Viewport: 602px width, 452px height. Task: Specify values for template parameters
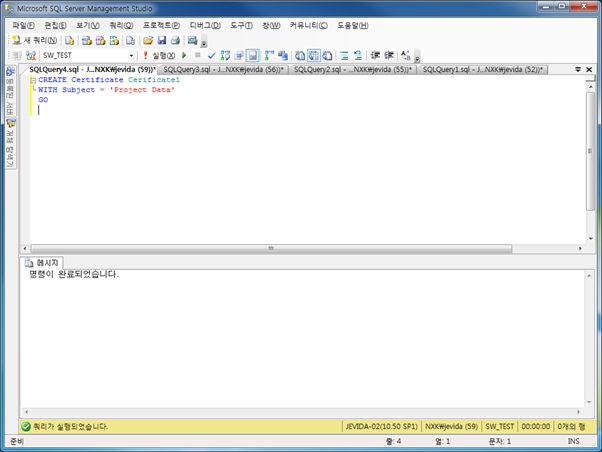click(x=406, y=56)
